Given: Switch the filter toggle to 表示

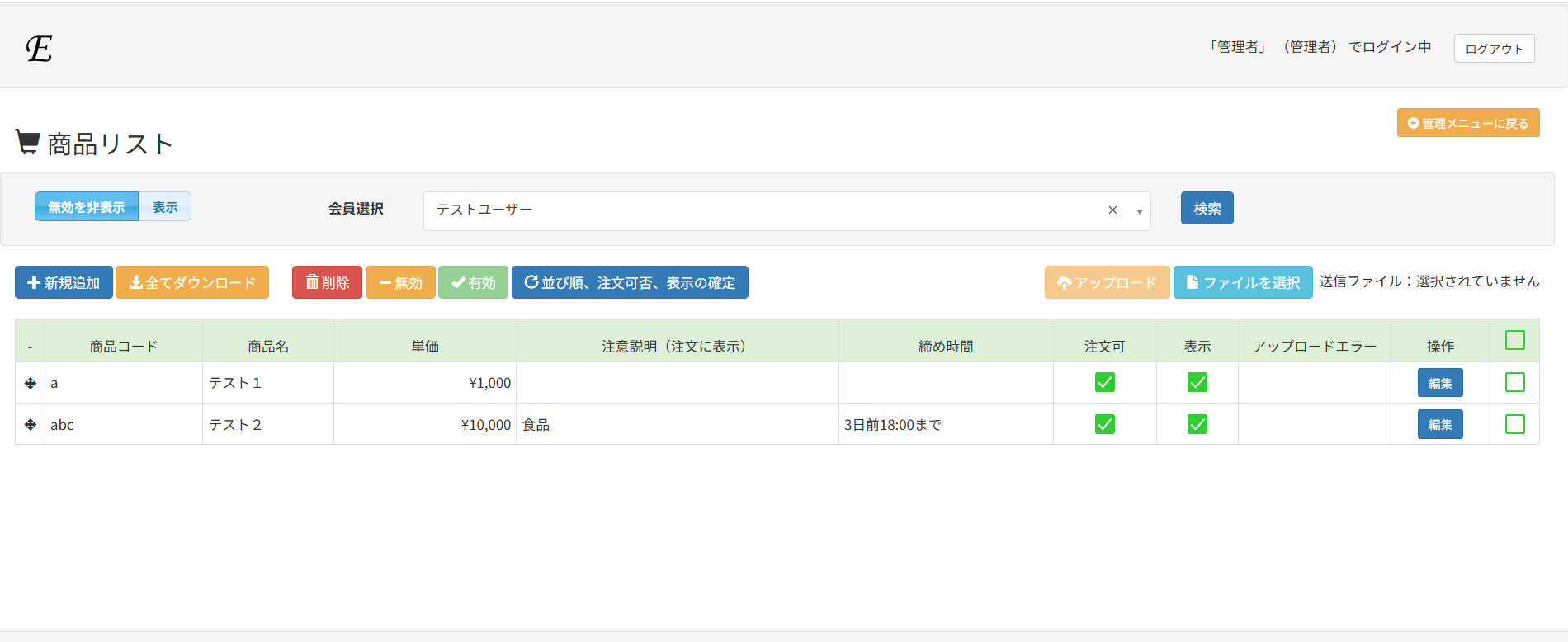Looking at the screenshot, I should tap(165, 206).
